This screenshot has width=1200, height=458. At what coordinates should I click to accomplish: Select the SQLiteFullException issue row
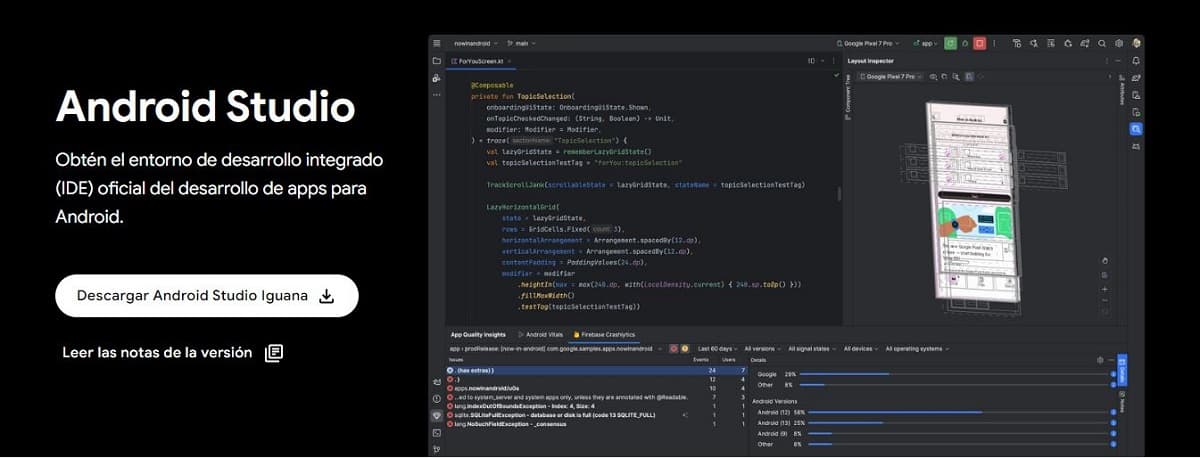pyautogui.click(x=595, y=415)
